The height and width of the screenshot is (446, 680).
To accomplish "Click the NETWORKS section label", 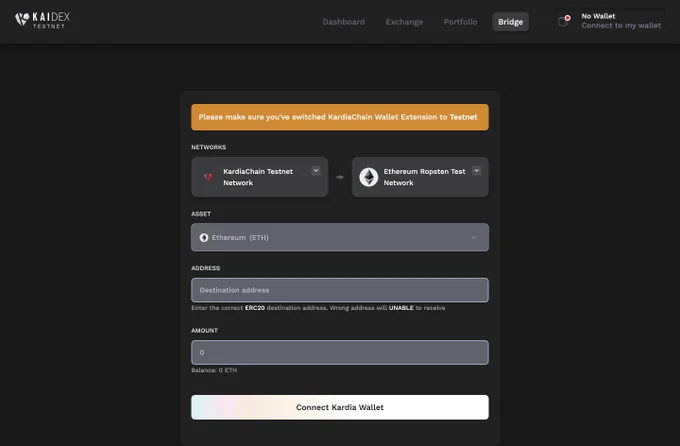I will click(209, 147).
